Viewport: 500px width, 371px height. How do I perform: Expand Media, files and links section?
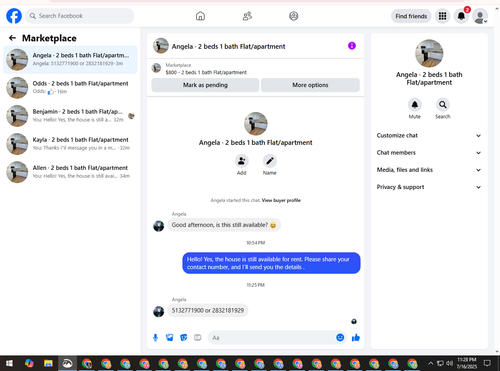click(x=429, y=170)
